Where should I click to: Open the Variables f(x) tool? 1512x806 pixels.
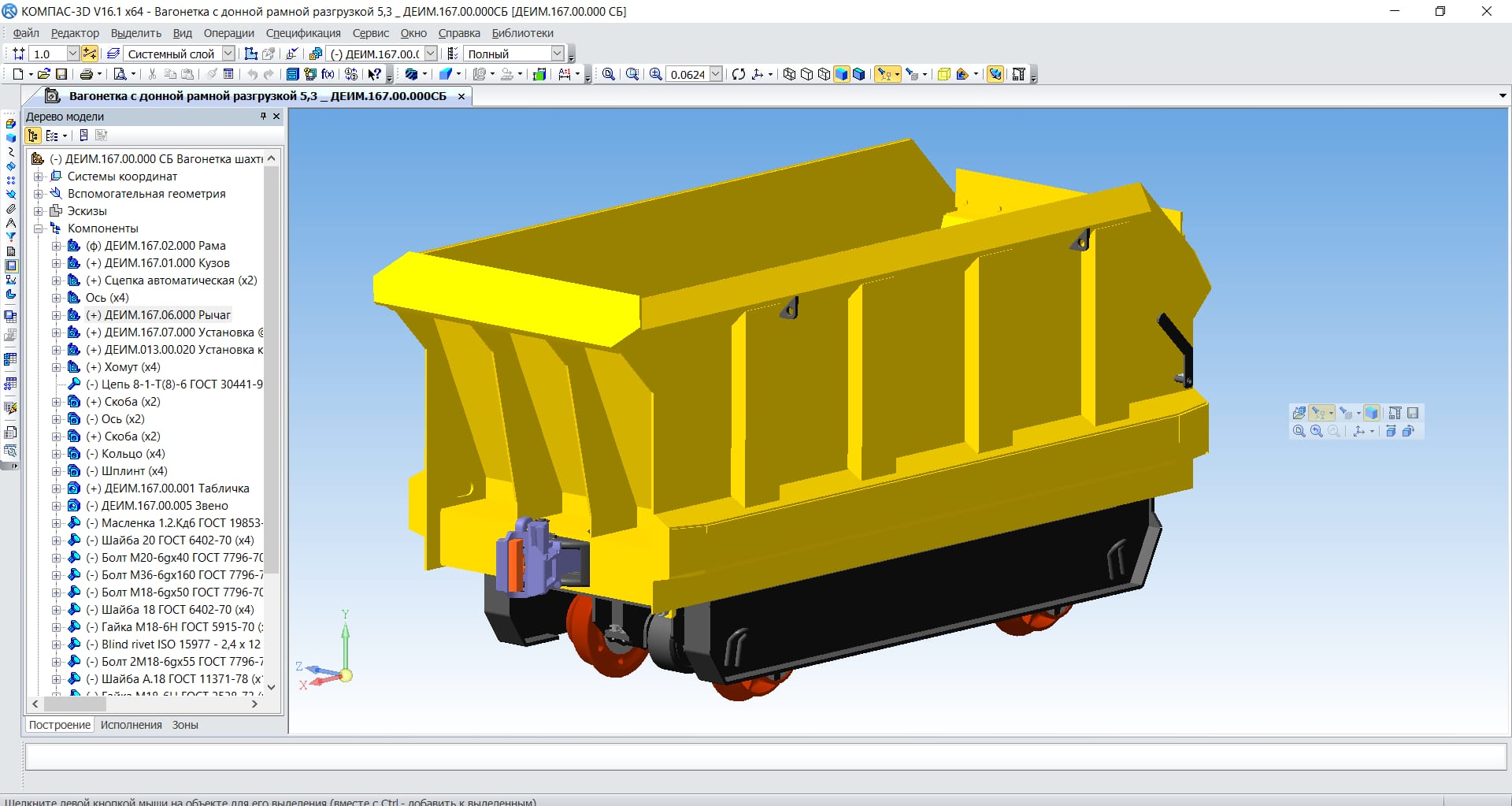tap(328, 74)
